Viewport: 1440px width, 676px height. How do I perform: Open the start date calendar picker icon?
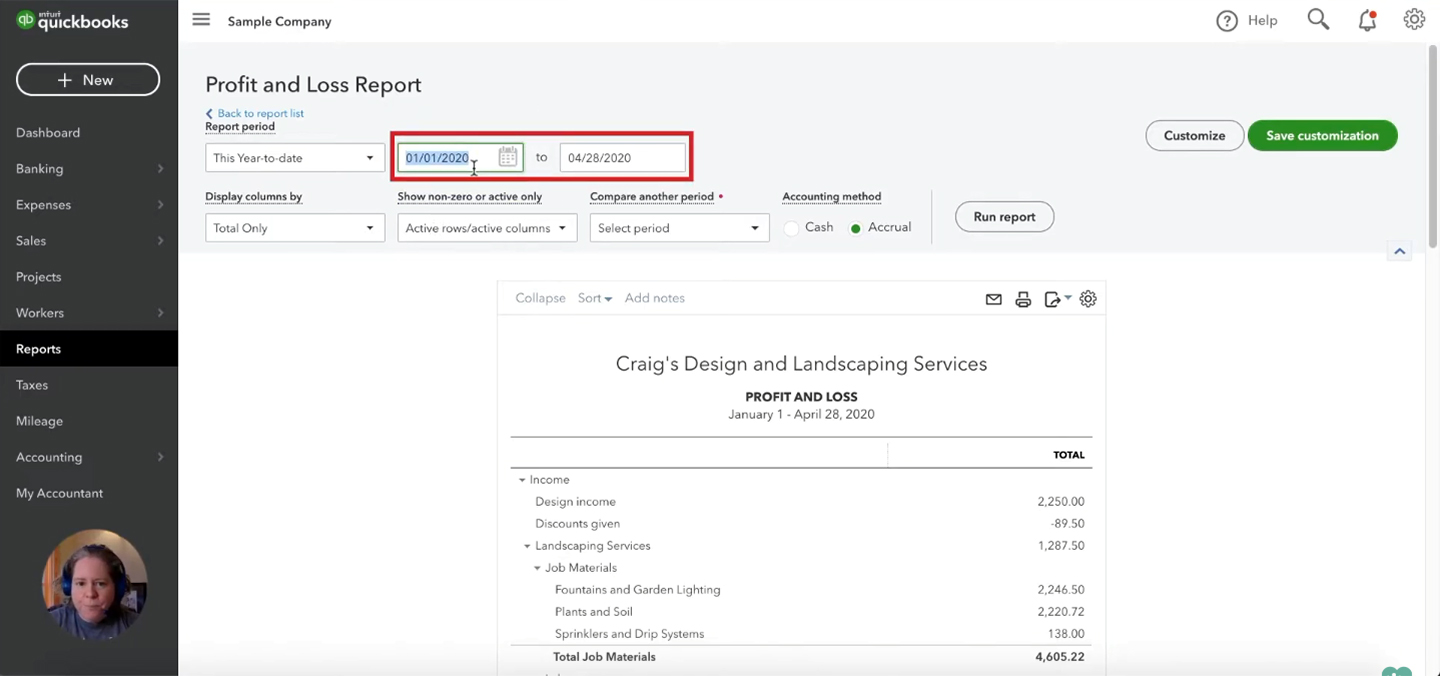click(508, 157)
